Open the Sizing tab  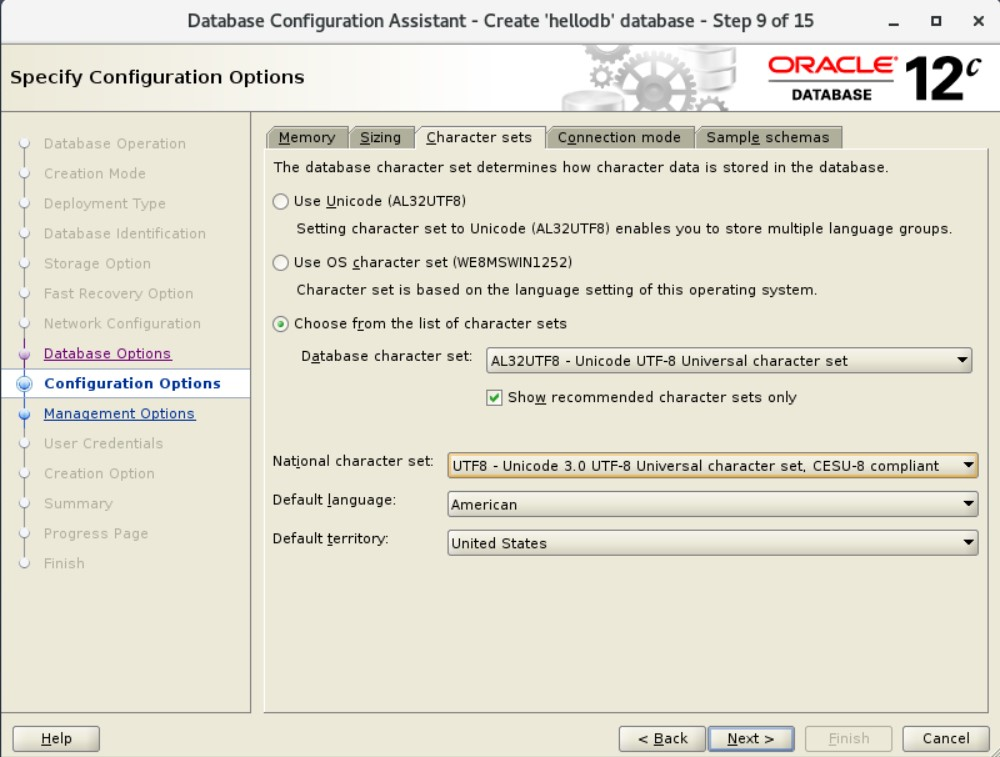pyautogui.click(x=381, y=137)
